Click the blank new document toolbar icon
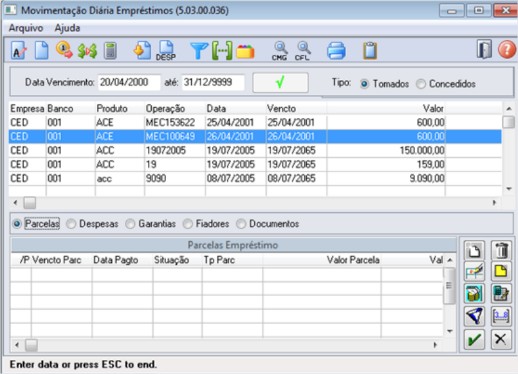This screenshot has height=374, width=518. pyautogui.click(x=42, y=51)
